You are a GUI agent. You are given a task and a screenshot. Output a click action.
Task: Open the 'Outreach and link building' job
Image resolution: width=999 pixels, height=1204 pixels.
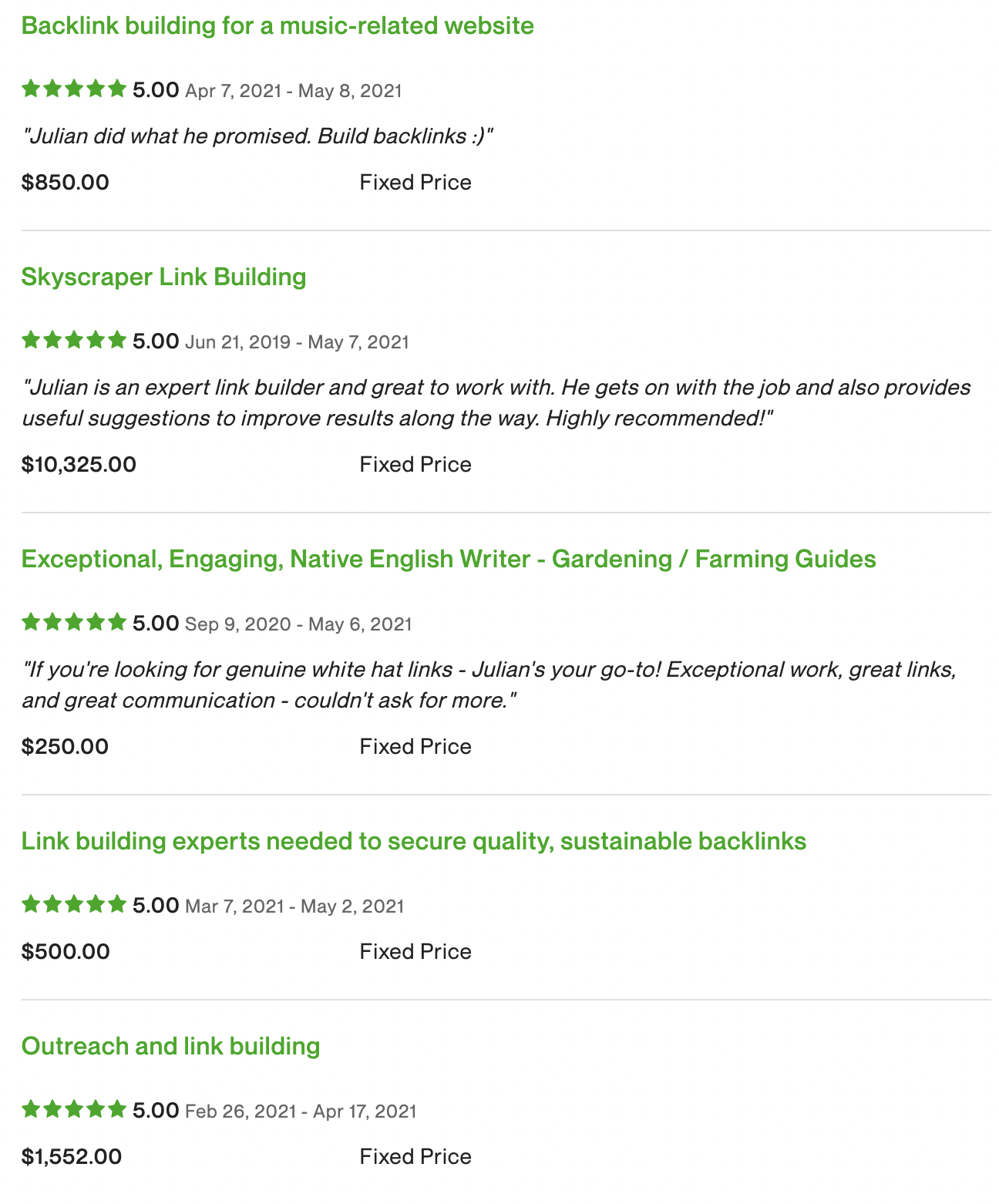(171, 1047)
